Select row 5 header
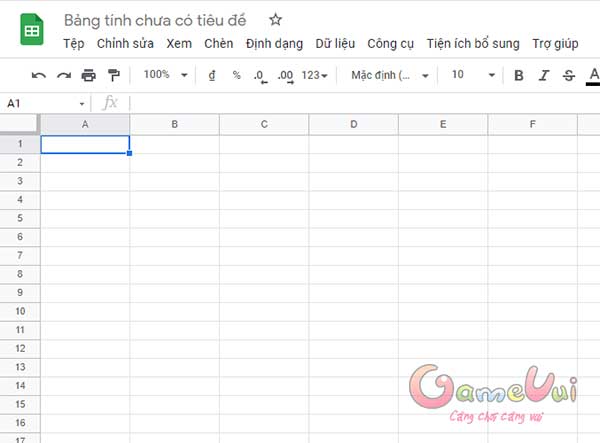 click(20, 219)
